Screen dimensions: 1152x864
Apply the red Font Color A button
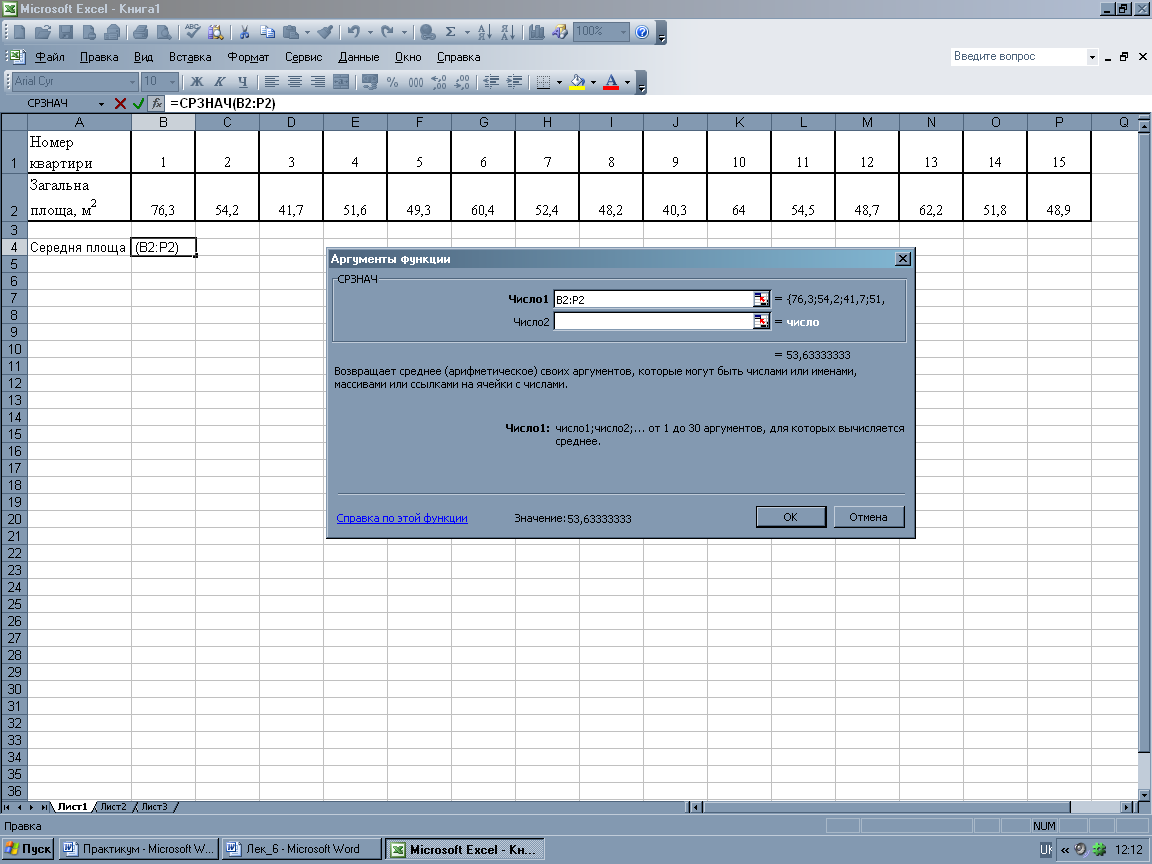pyautogui.click(x=611, y=82)
